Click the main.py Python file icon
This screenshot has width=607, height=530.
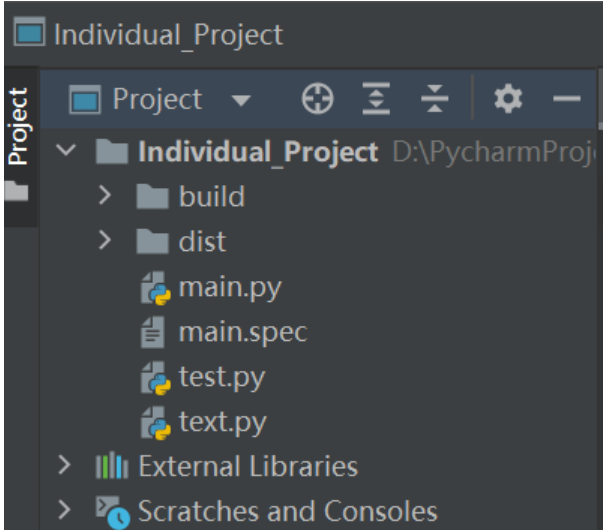(x=155, y=288)
